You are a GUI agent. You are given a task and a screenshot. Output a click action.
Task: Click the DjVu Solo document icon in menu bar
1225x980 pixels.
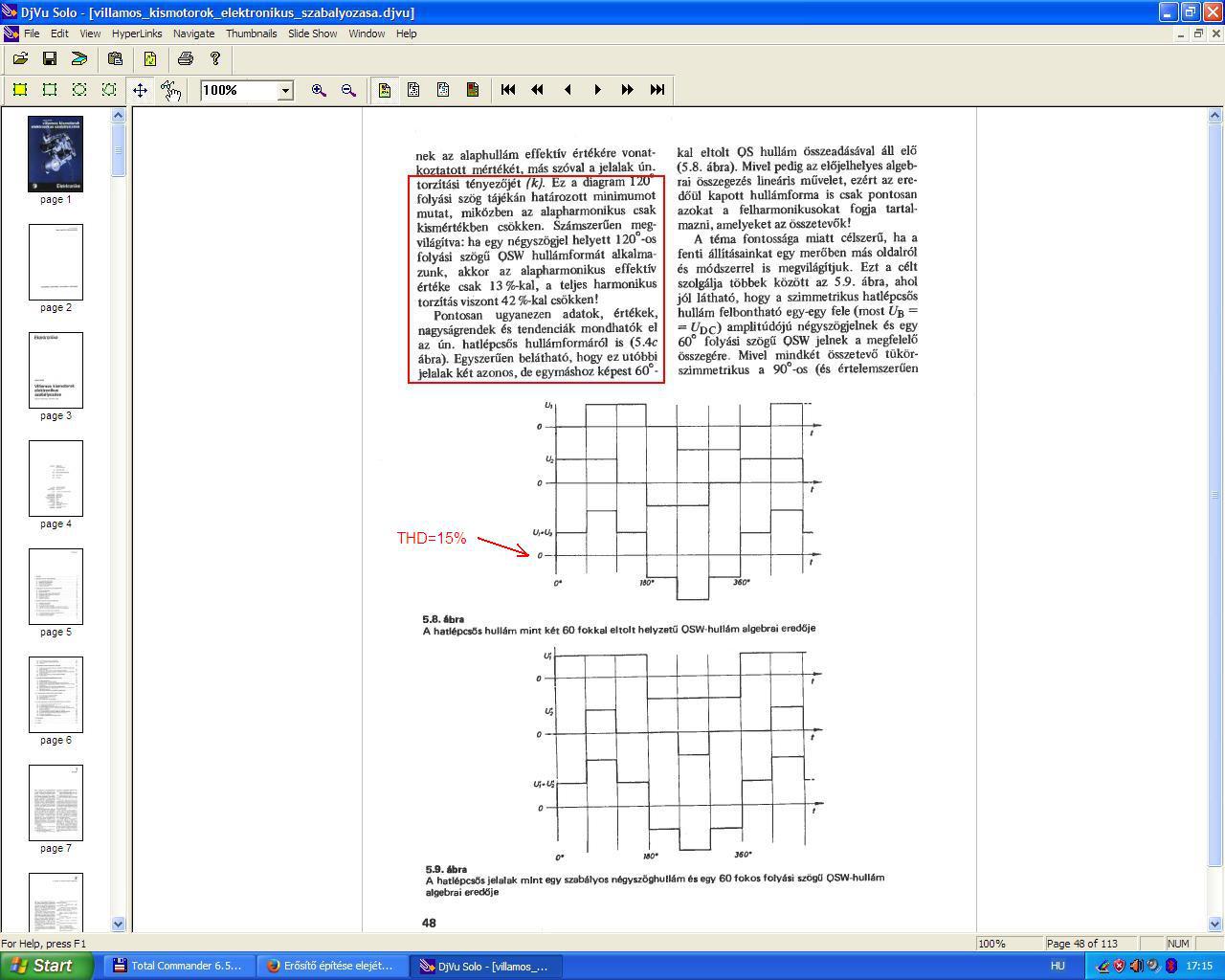pos(11,33)
